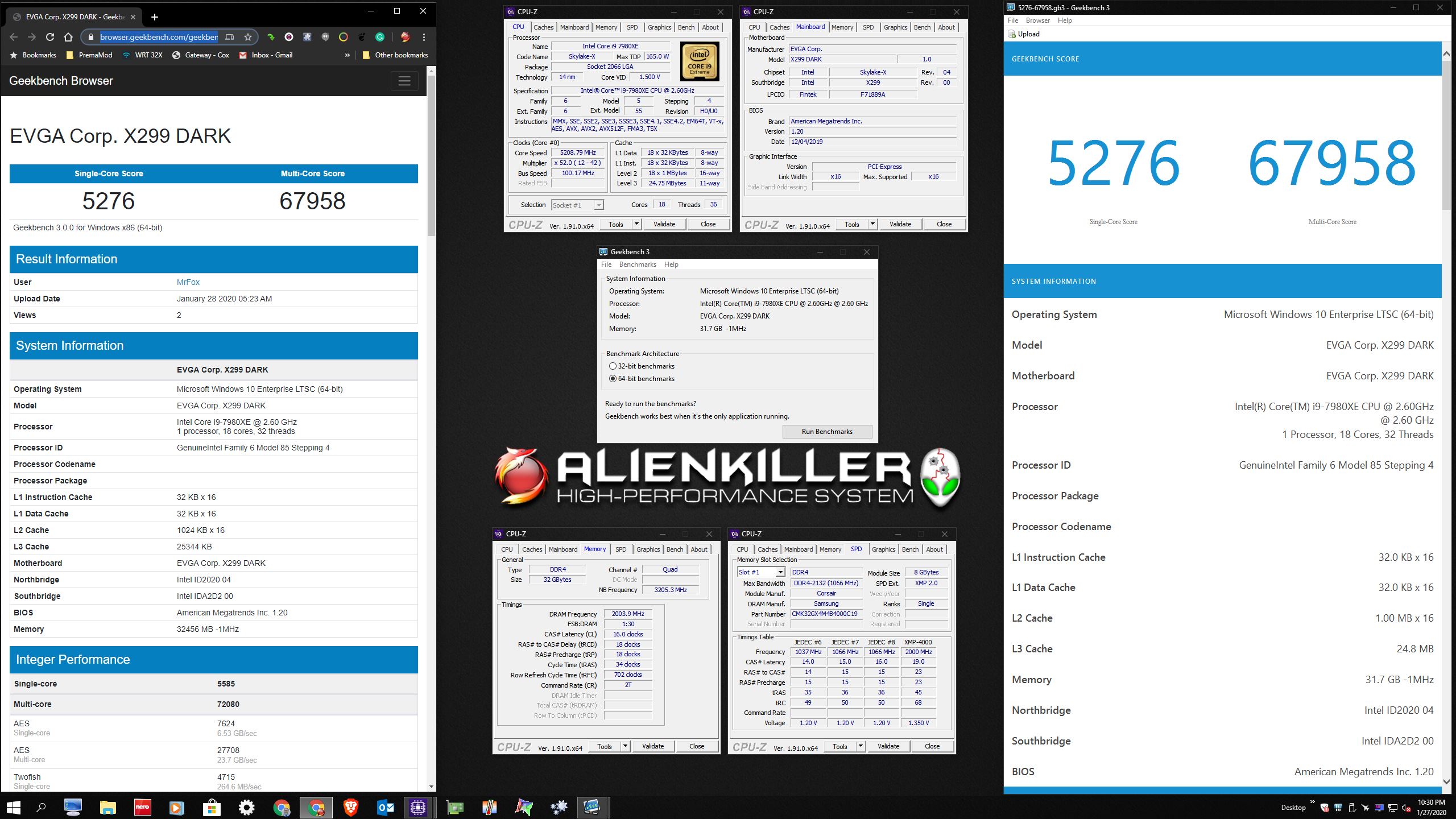1456x819 pixels.
Task: Launch Nero from the taskbar
Action: click(142, 807)
